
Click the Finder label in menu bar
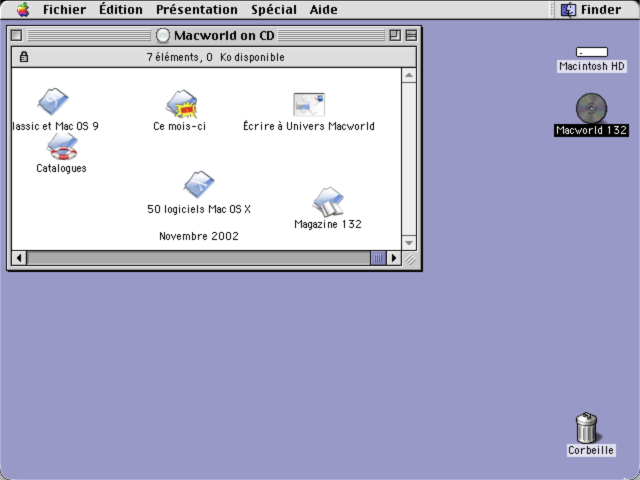click(601, 10)
